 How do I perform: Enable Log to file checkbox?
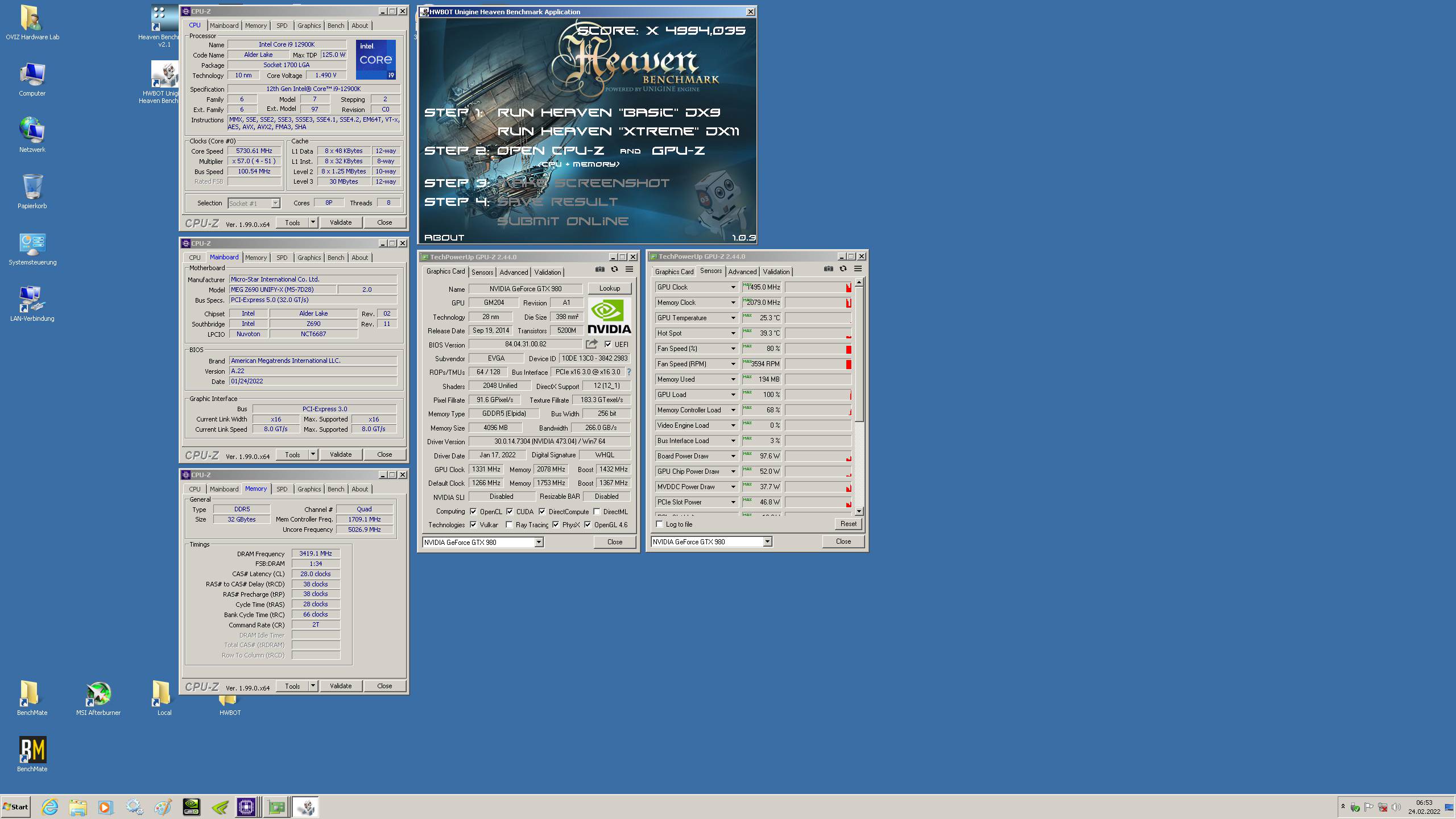point(660,524)
